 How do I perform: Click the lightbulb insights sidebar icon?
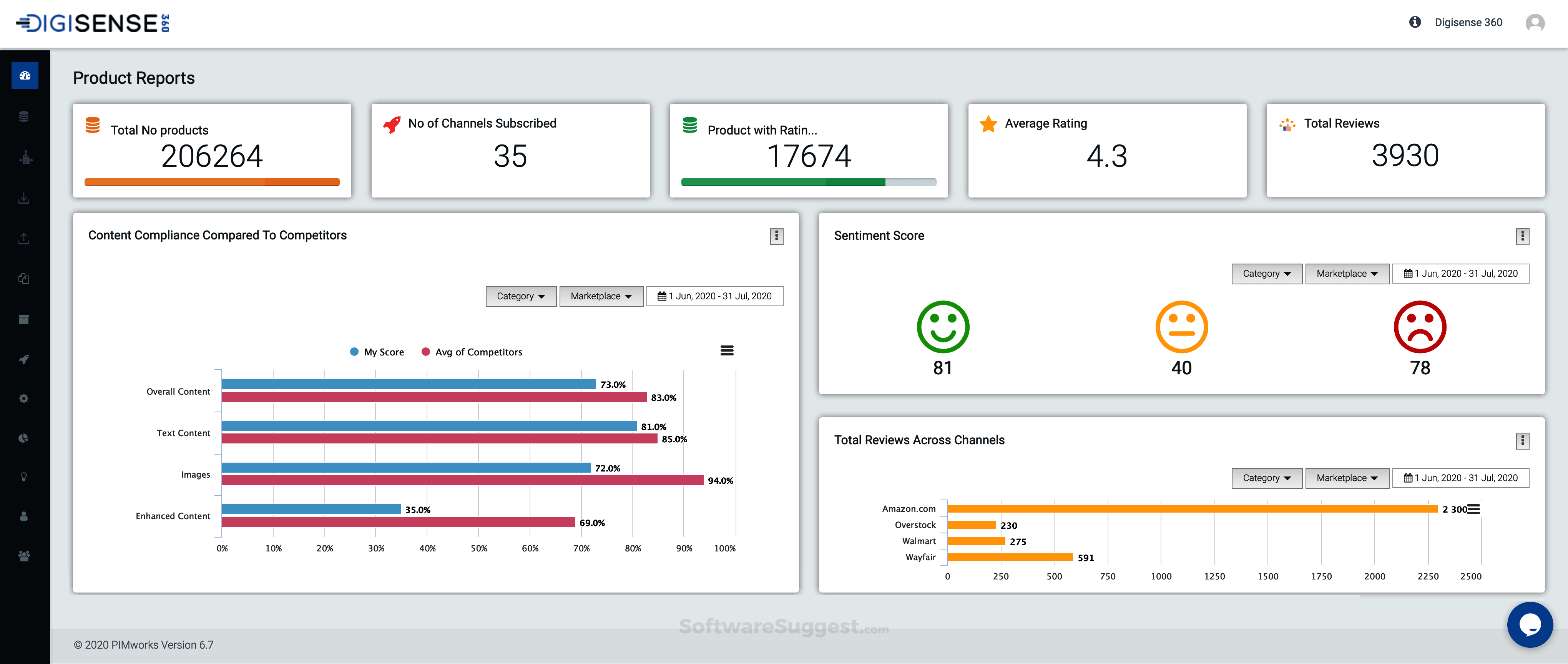(x=24, y=477)
